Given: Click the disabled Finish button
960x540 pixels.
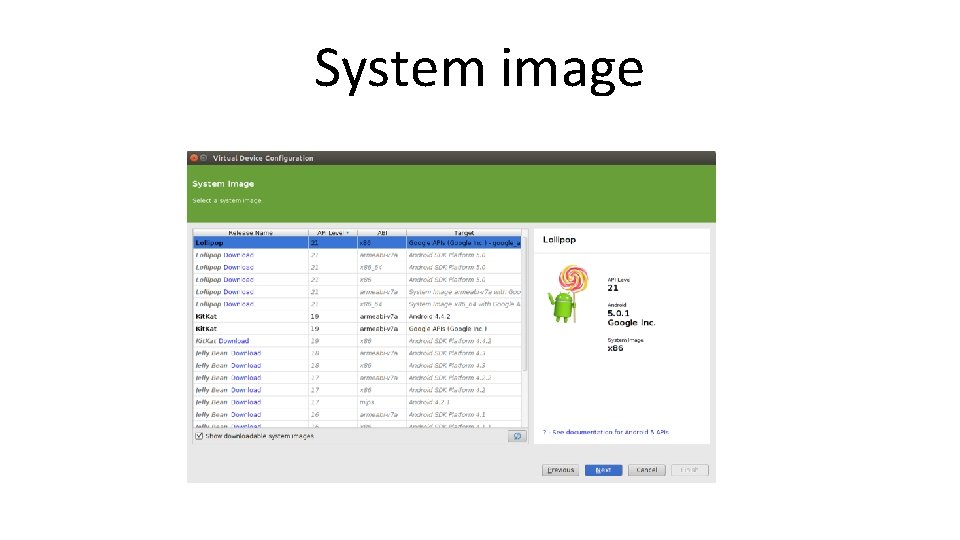Looking at the screenshot, I should click(x=689, y=470).
